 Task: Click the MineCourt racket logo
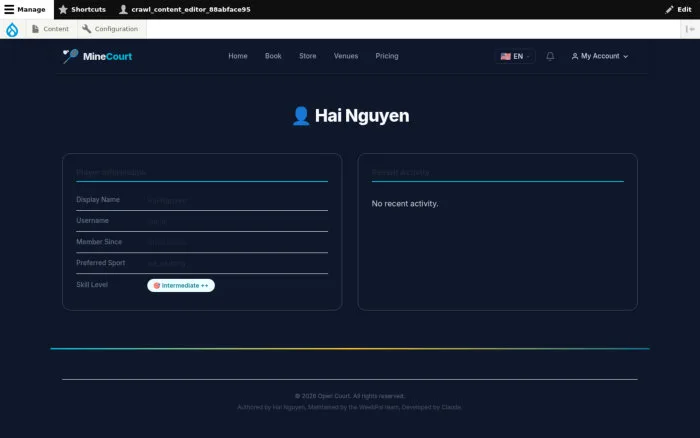(70, 56)
